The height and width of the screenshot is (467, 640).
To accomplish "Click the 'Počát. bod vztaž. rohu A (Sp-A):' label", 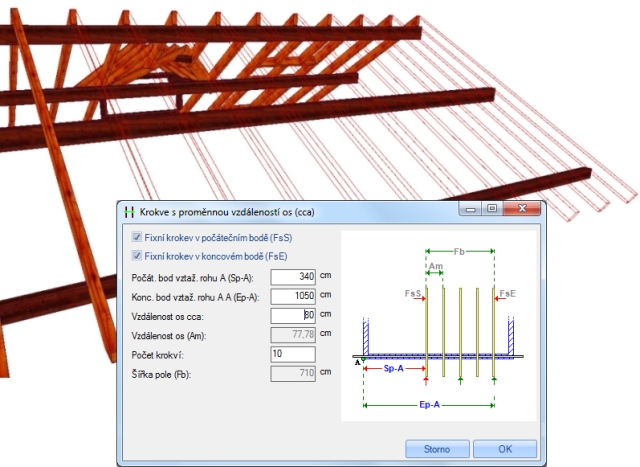I will tap(192, 278).
